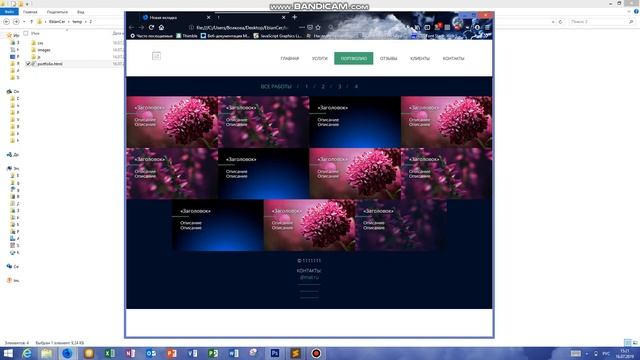Open PowerPoint from the taskbar

point(172,353)
